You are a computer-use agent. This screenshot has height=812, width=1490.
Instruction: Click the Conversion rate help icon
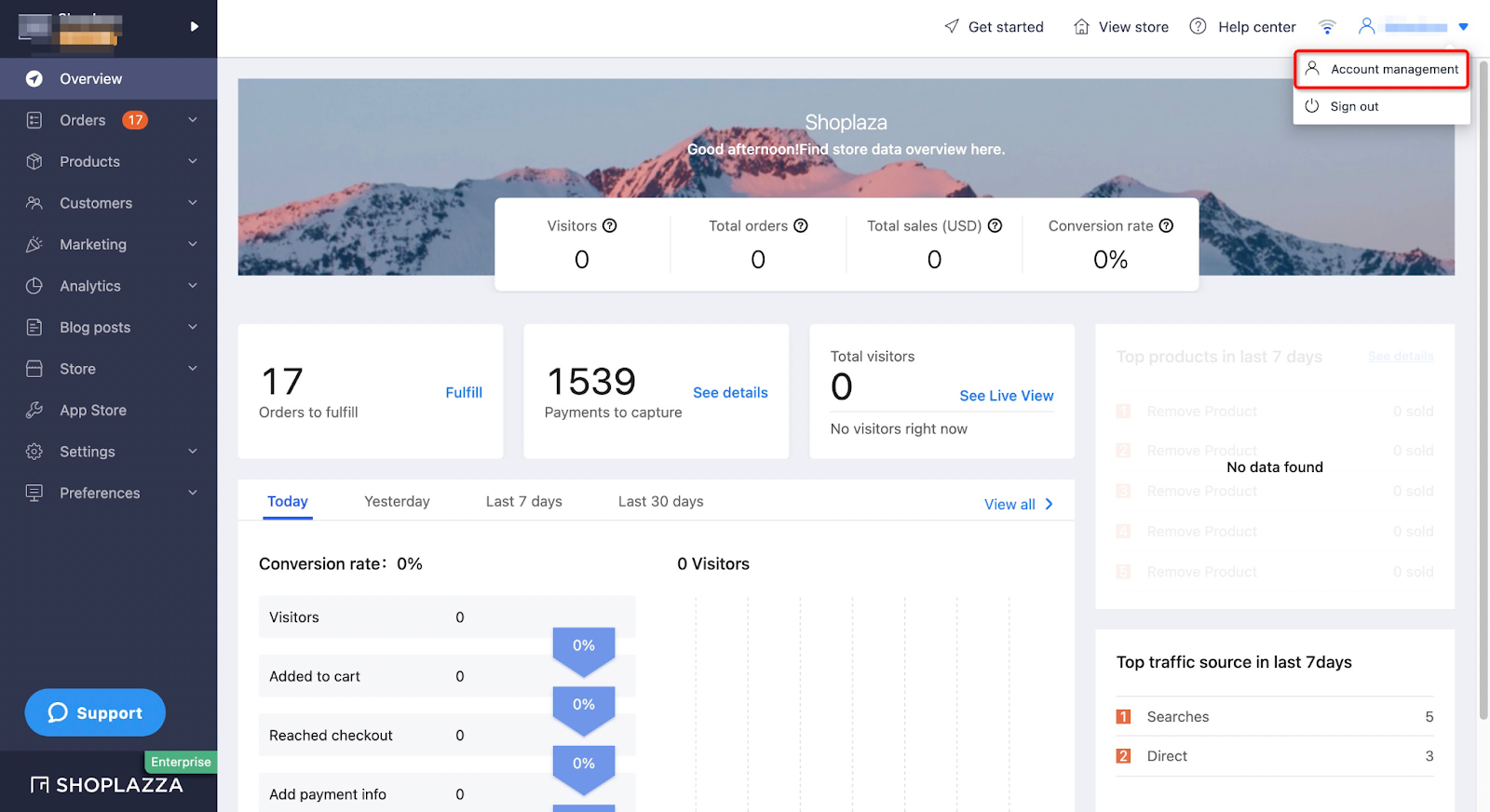(1166, 225)
